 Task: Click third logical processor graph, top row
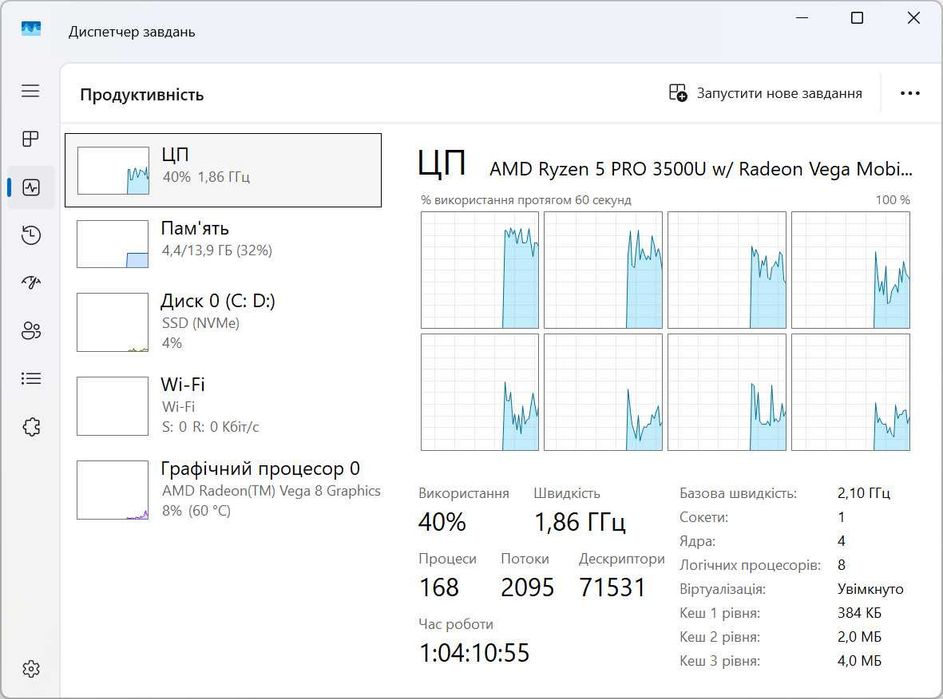click(x=727, y=269)
